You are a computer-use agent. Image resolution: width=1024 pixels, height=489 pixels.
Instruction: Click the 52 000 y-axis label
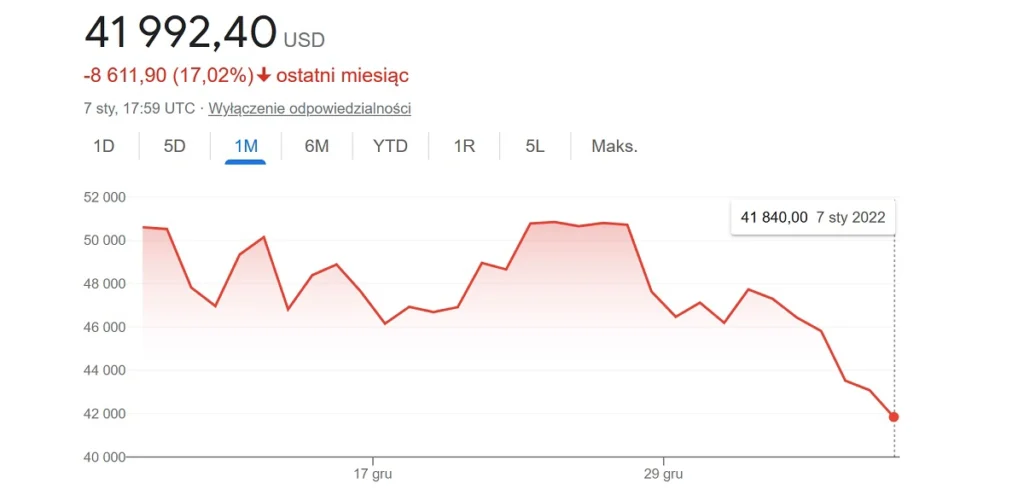pyautogui.click(x=104, y=197)
